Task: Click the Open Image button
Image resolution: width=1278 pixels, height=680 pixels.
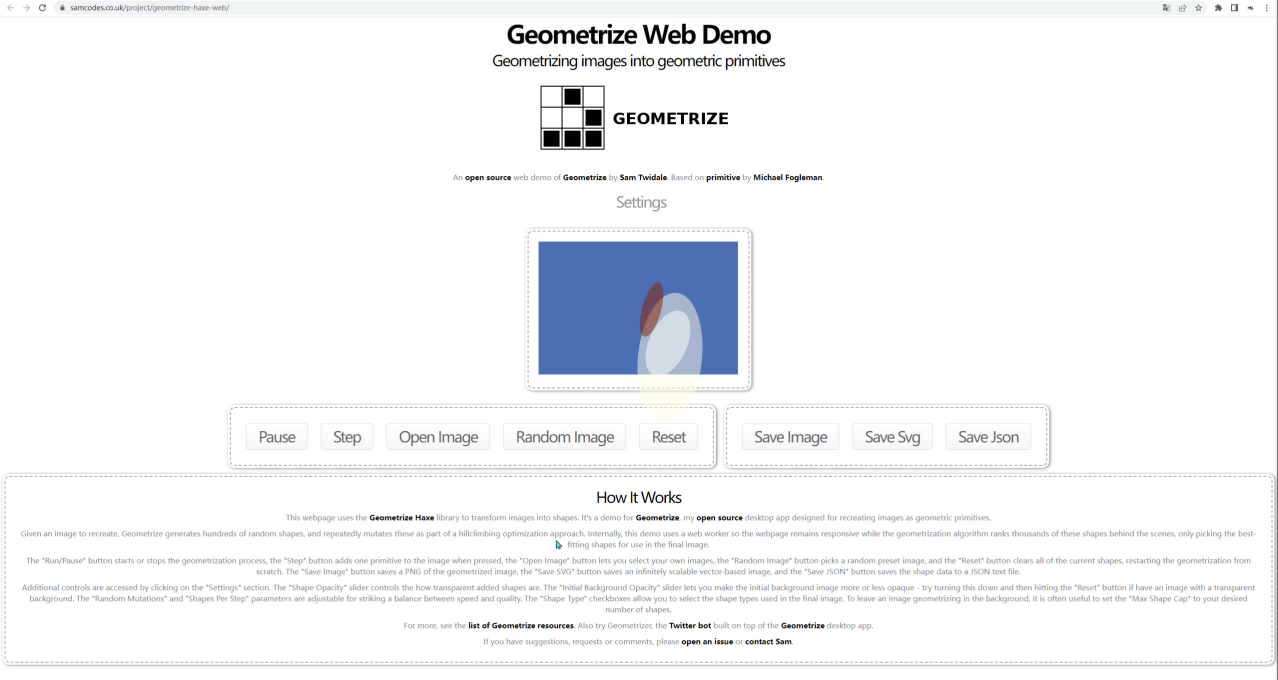Action: pyautogui.click(x=438, y=437)
